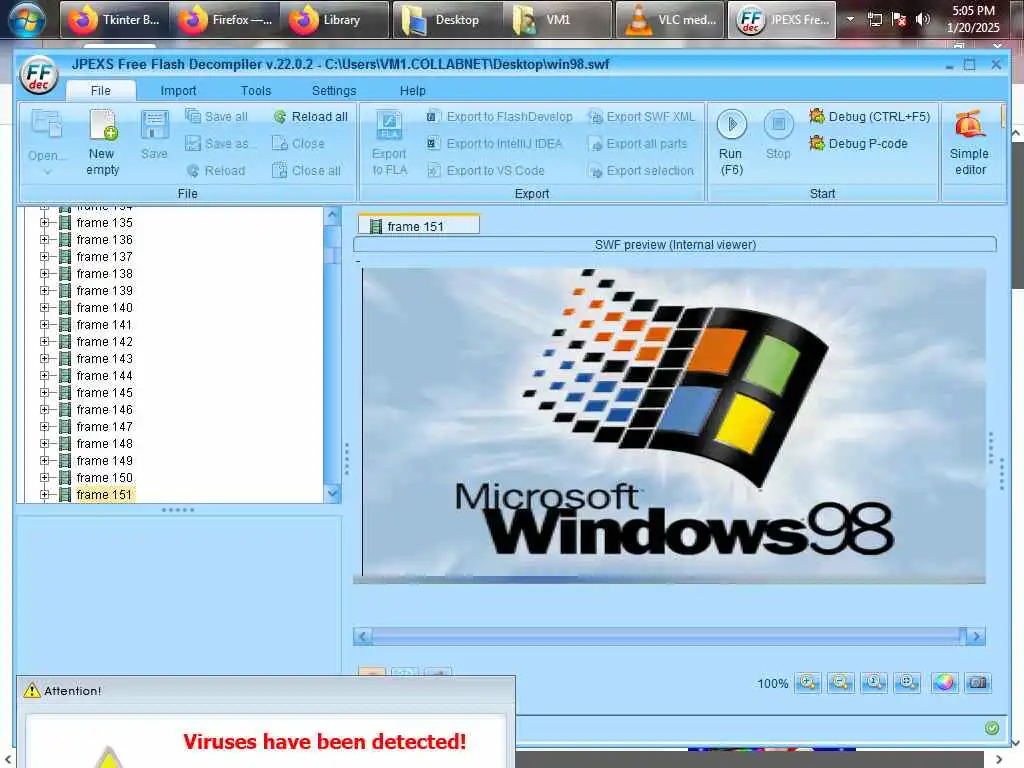Viewport: 1024px width, 768px height.
Task: Switch to Tkinter Firefox taskbar button
Action: (114, 20)
